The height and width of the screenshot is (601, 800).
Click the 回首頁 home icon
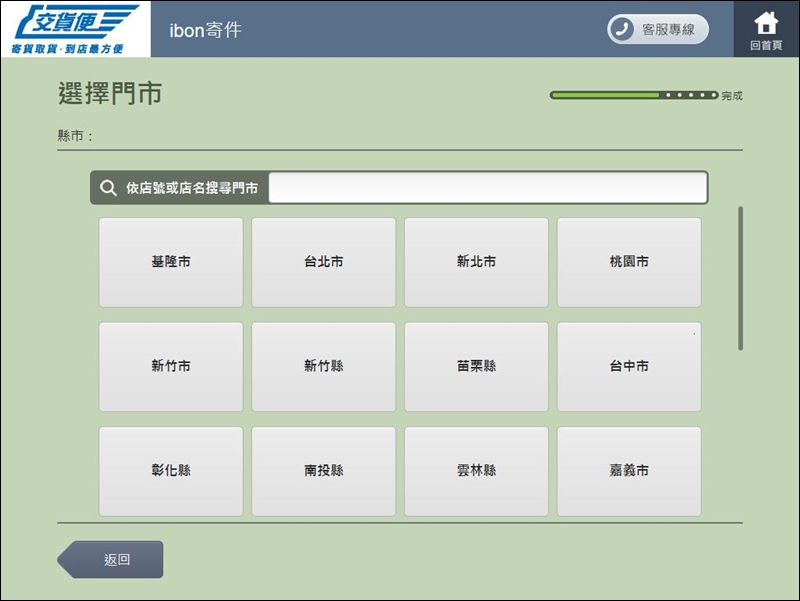click(x=766, y=24)
